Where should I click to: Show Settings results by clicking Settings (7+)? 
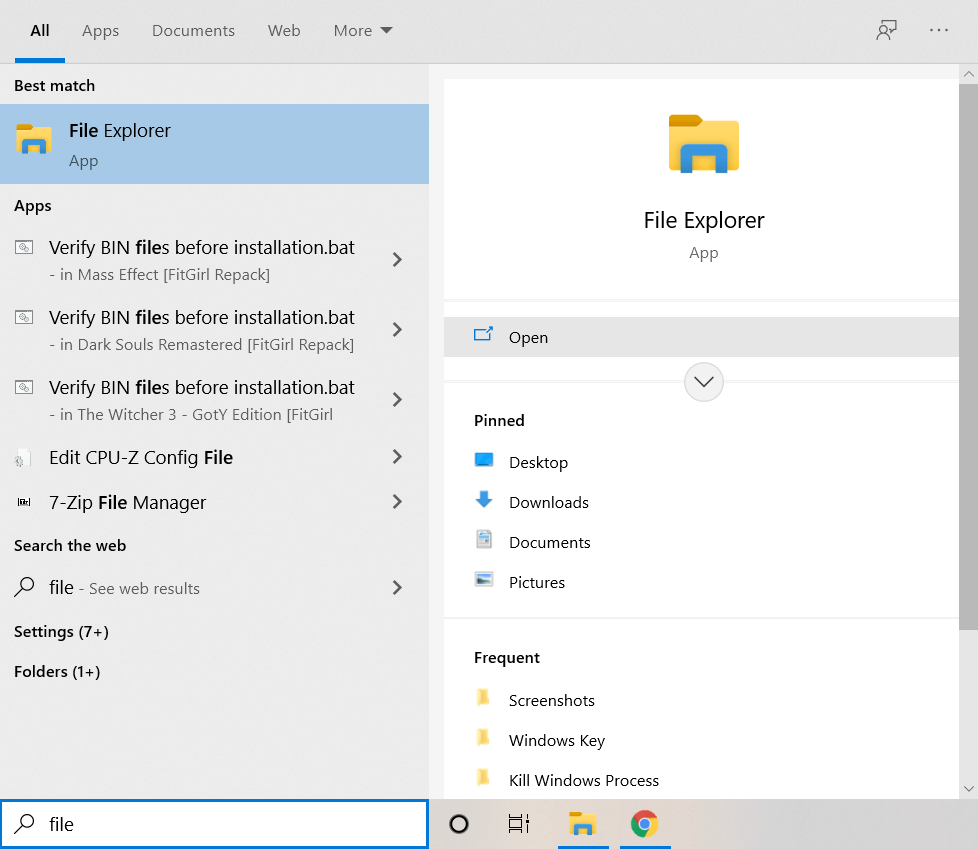(61, 631)
